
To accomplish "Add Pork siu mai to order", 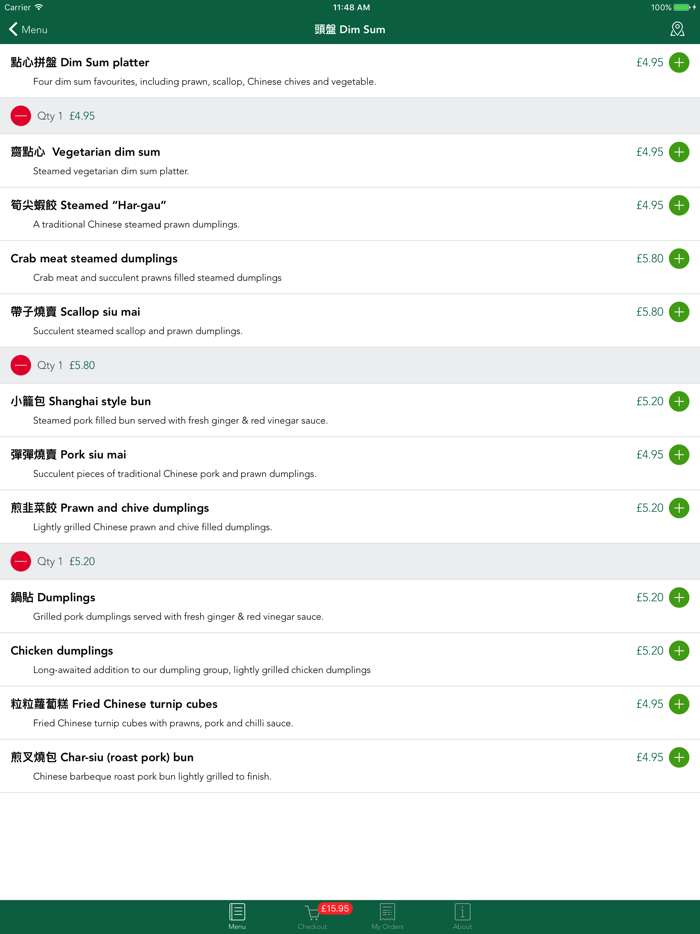I will tap(679, 455).
